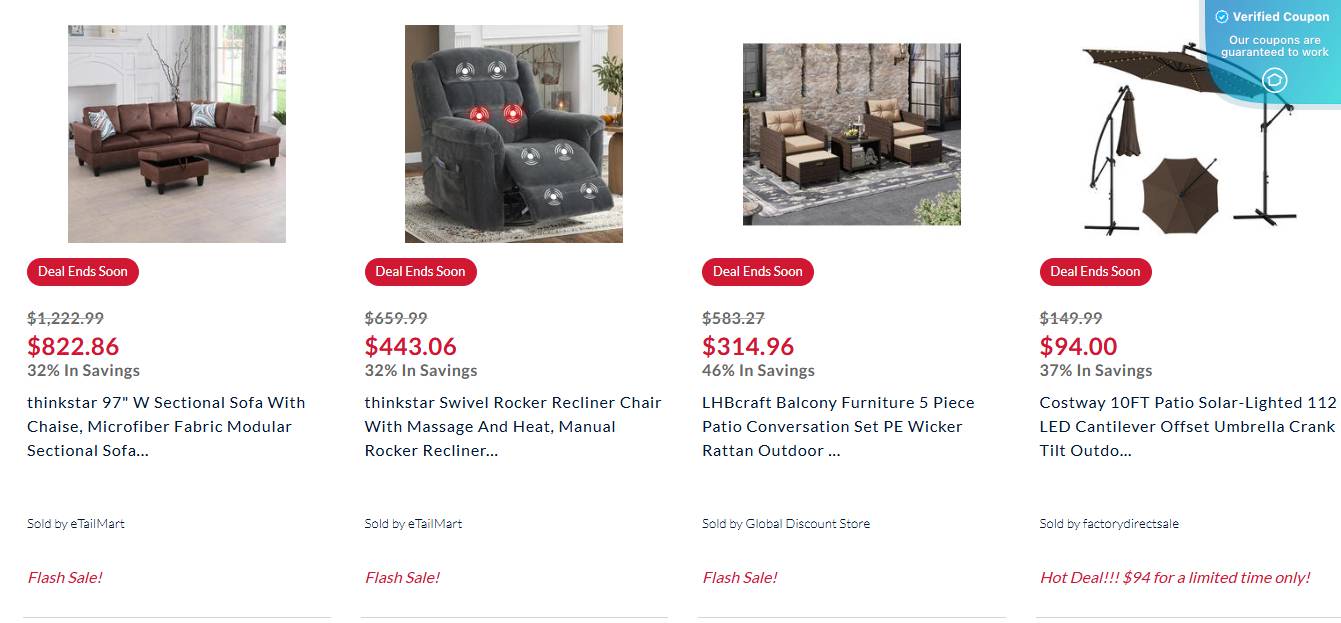Click the Deal Ends Soon badge on the patio set
The width and height of the screenshot is (1341, 623).
757,271
